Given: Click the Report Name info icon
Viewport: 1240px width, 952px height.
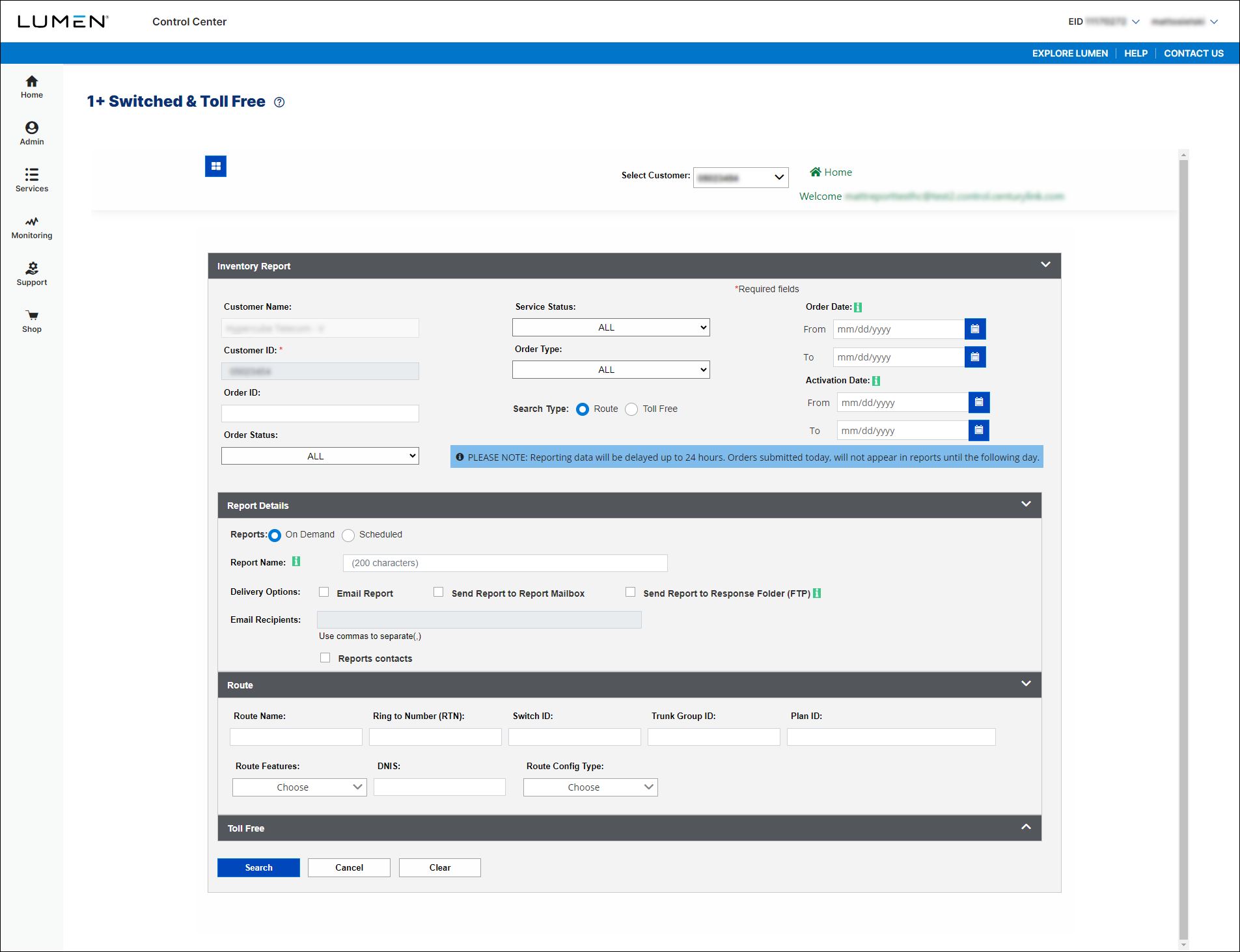Looking at the screenshot, I should point(296,562).
